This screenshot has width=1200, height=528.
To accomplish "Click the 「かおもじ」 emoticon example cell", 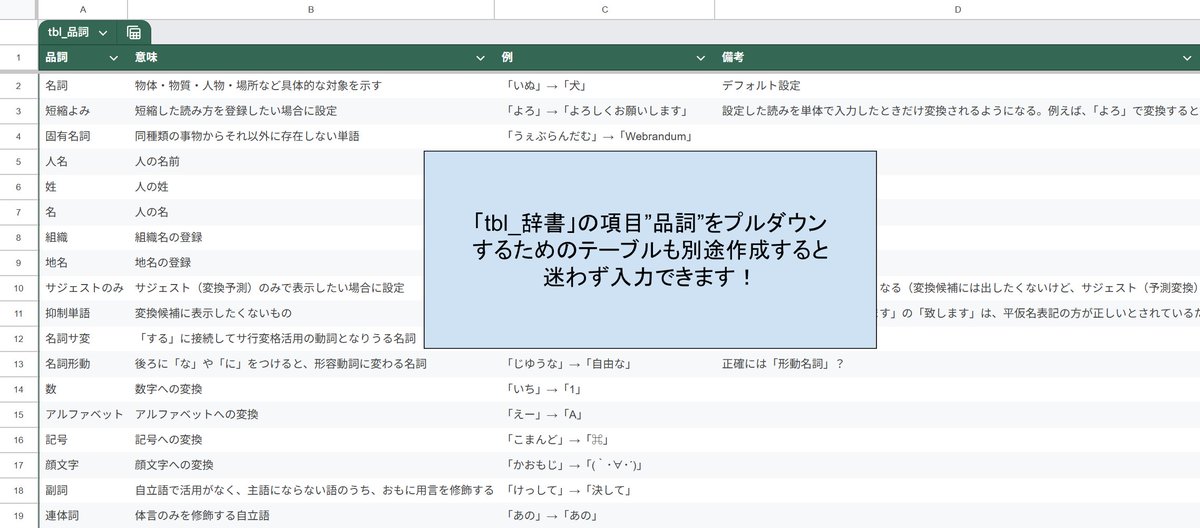I will click(x=604, y=465).
